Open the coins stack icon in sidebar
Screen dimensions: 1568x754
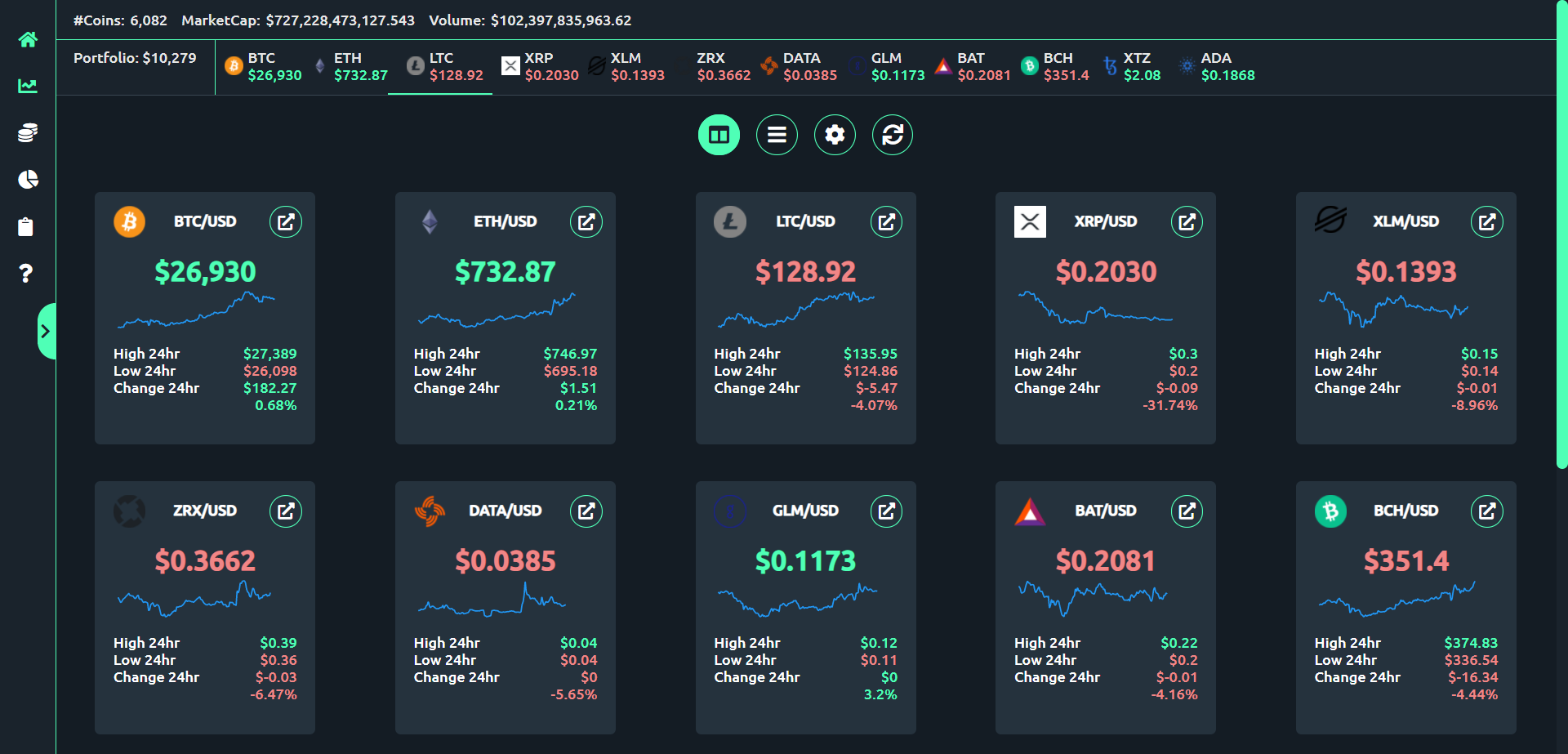pyautogui.click(x=28, y=132)
